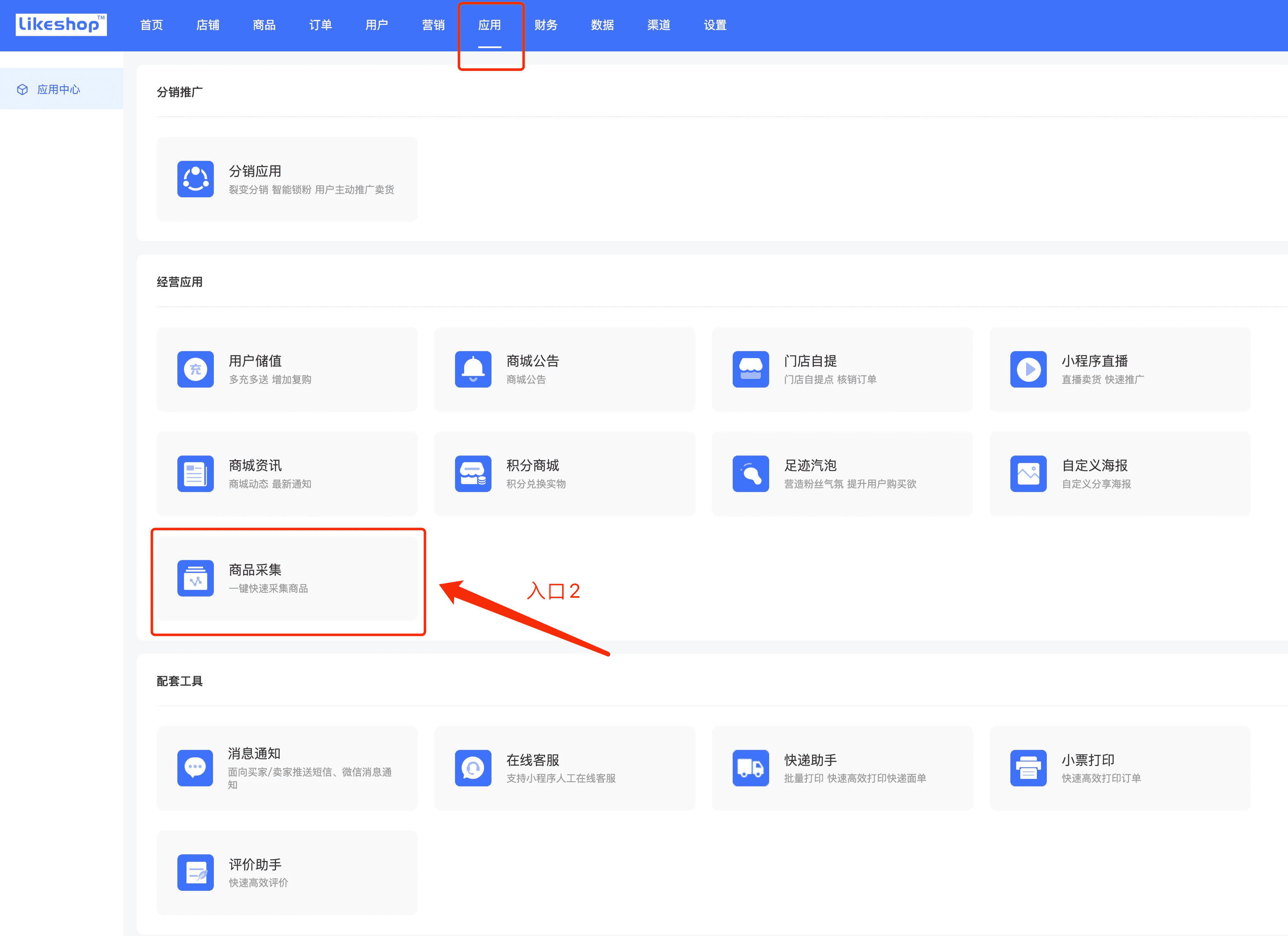
Task: Click the likeshop logo
Action: (61, 24)
